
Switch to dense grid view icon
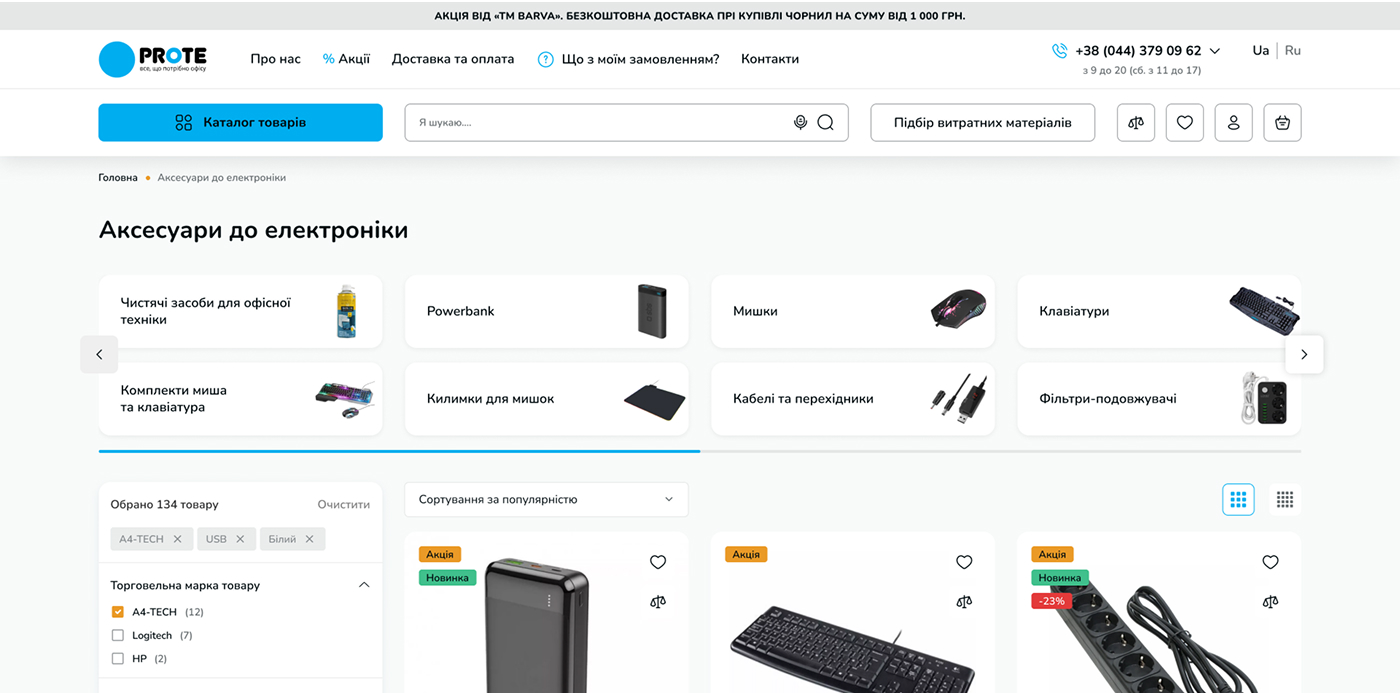point(1285,499)
